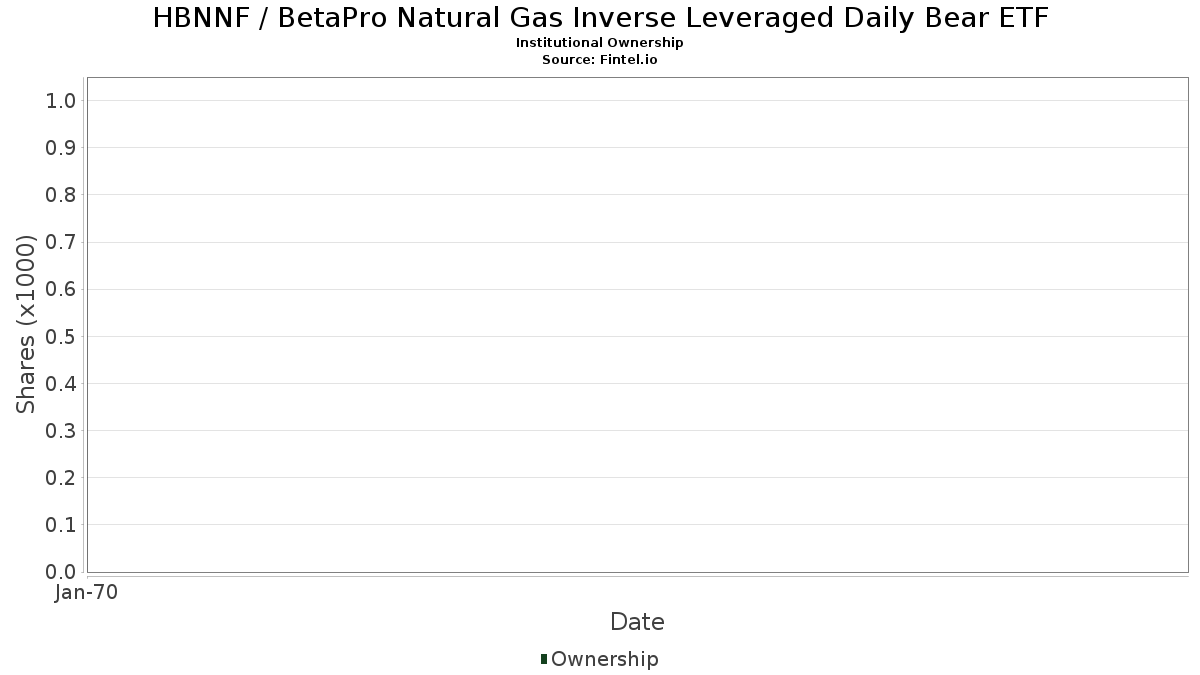Click the 0.0 y-axis tick label
The height and width of the screenshot is (675, 1200).
click(61, 572)
